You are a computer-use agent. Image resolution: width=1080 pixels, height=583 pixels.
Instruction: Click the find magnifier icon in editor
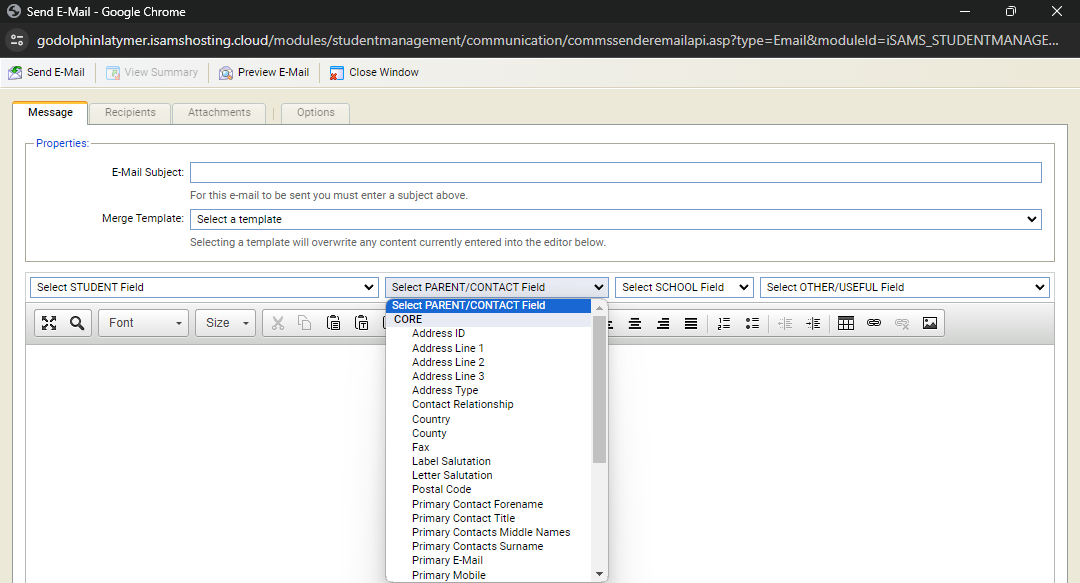pyautogui.click(x=77, y=323)
